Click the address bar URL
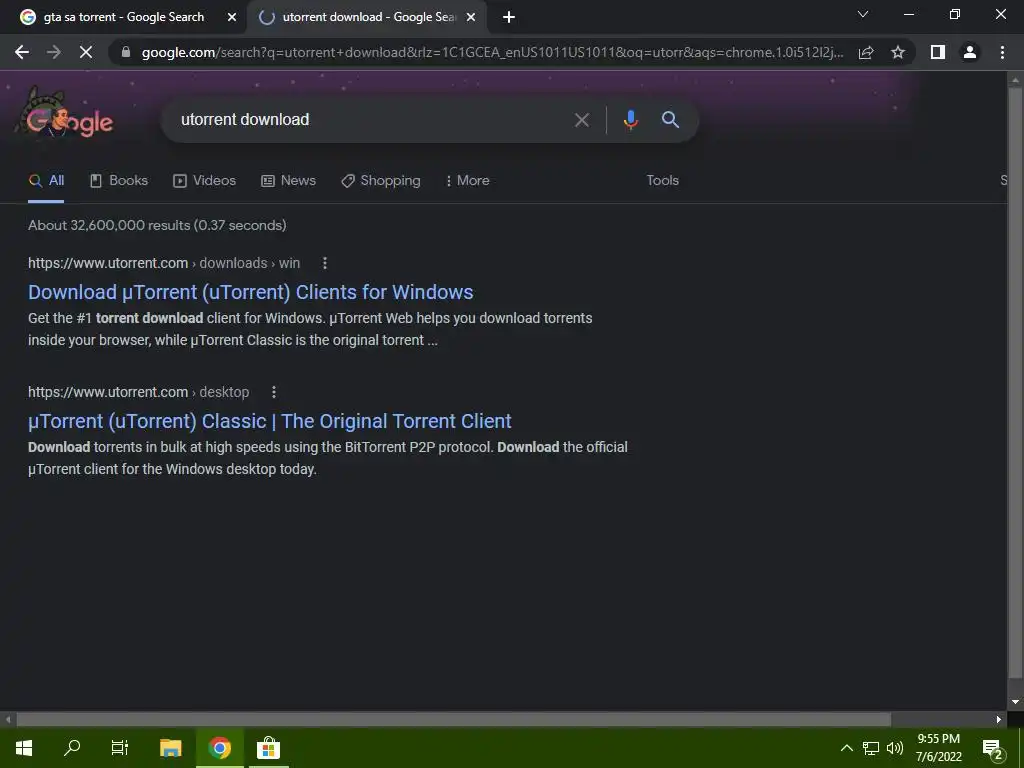Viewport: 1024px width, 768px height. 492,52
